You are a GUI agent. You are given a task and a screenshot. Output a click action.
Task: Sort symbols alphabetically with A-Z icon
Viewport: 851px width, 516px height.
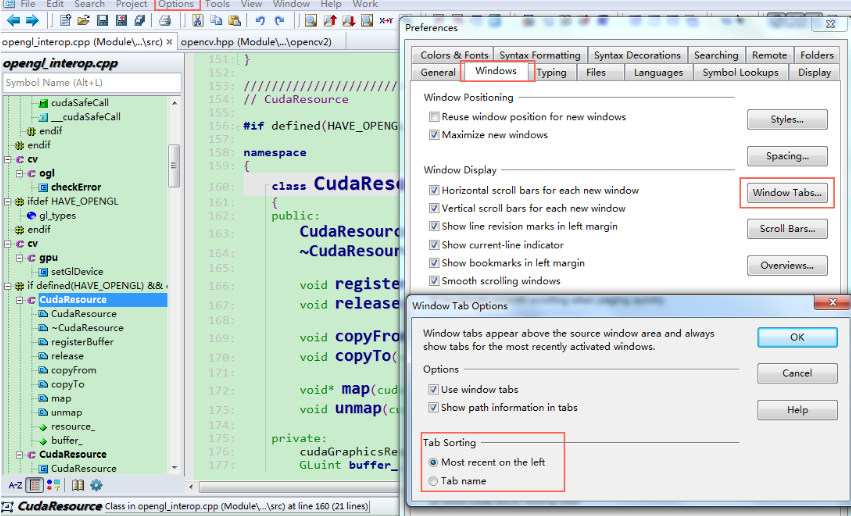(x=15, y=485)
